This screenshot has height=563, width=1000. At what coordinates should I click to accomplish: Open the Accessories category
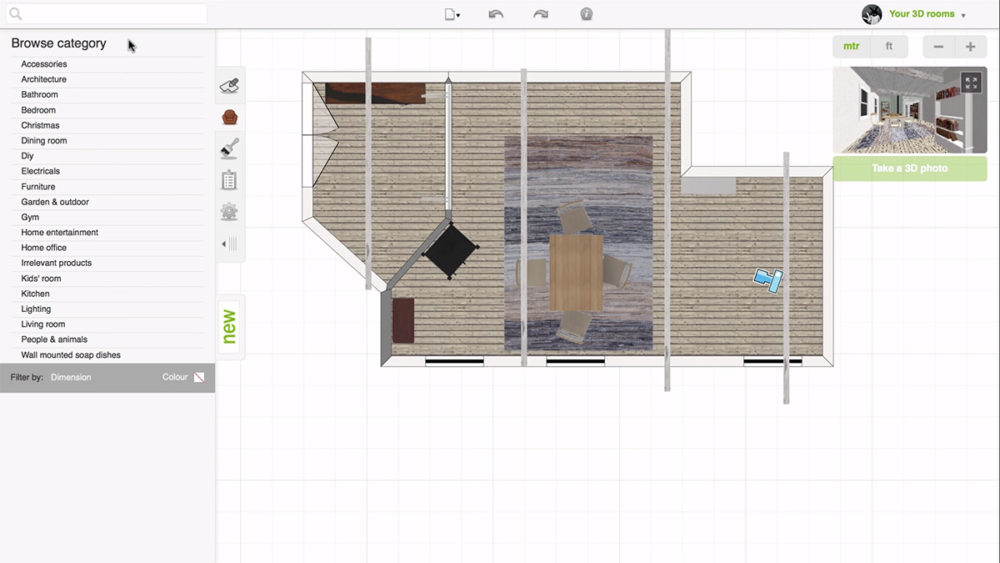pos(44,64)
